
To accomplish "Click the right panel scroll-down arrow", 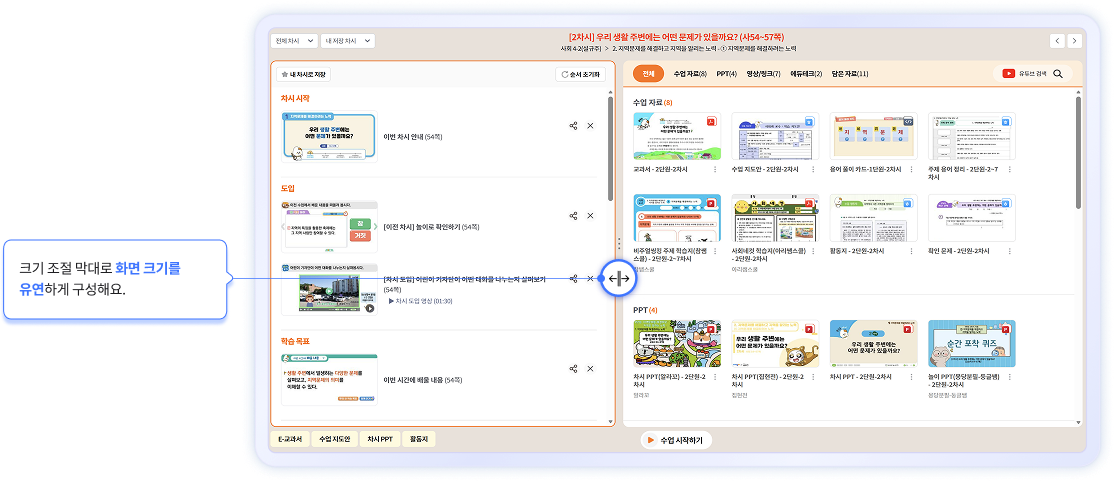I will pos(1078,423).
